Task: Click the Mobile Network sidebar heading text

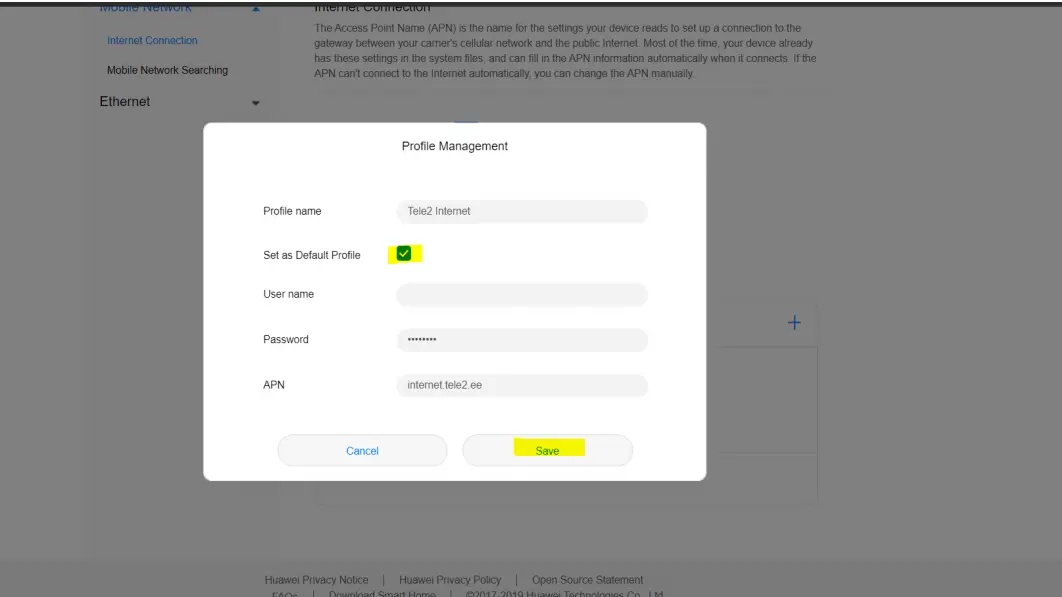Action: [145, 8]
